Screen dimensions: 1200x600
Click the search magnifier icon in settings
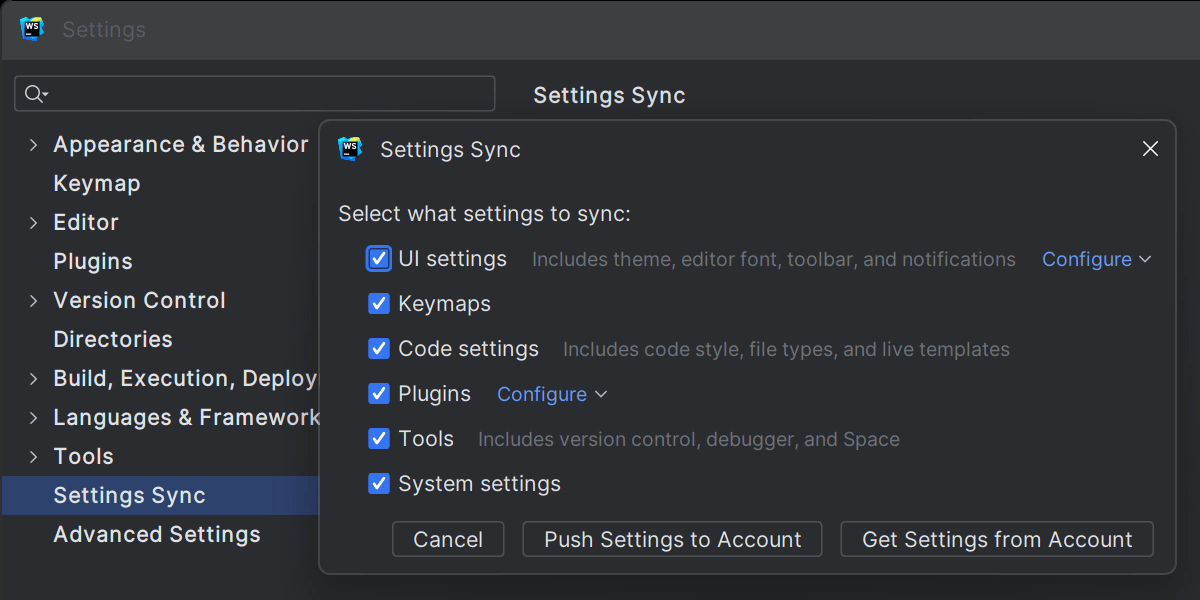[35, 94]
